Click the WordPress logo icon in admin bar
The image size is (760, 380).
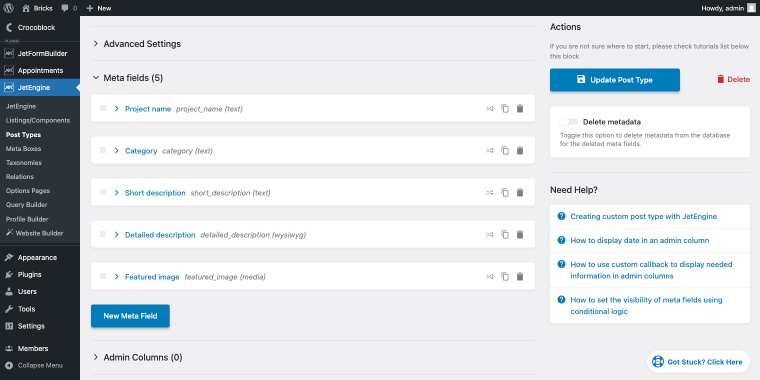tap(9, 8)
